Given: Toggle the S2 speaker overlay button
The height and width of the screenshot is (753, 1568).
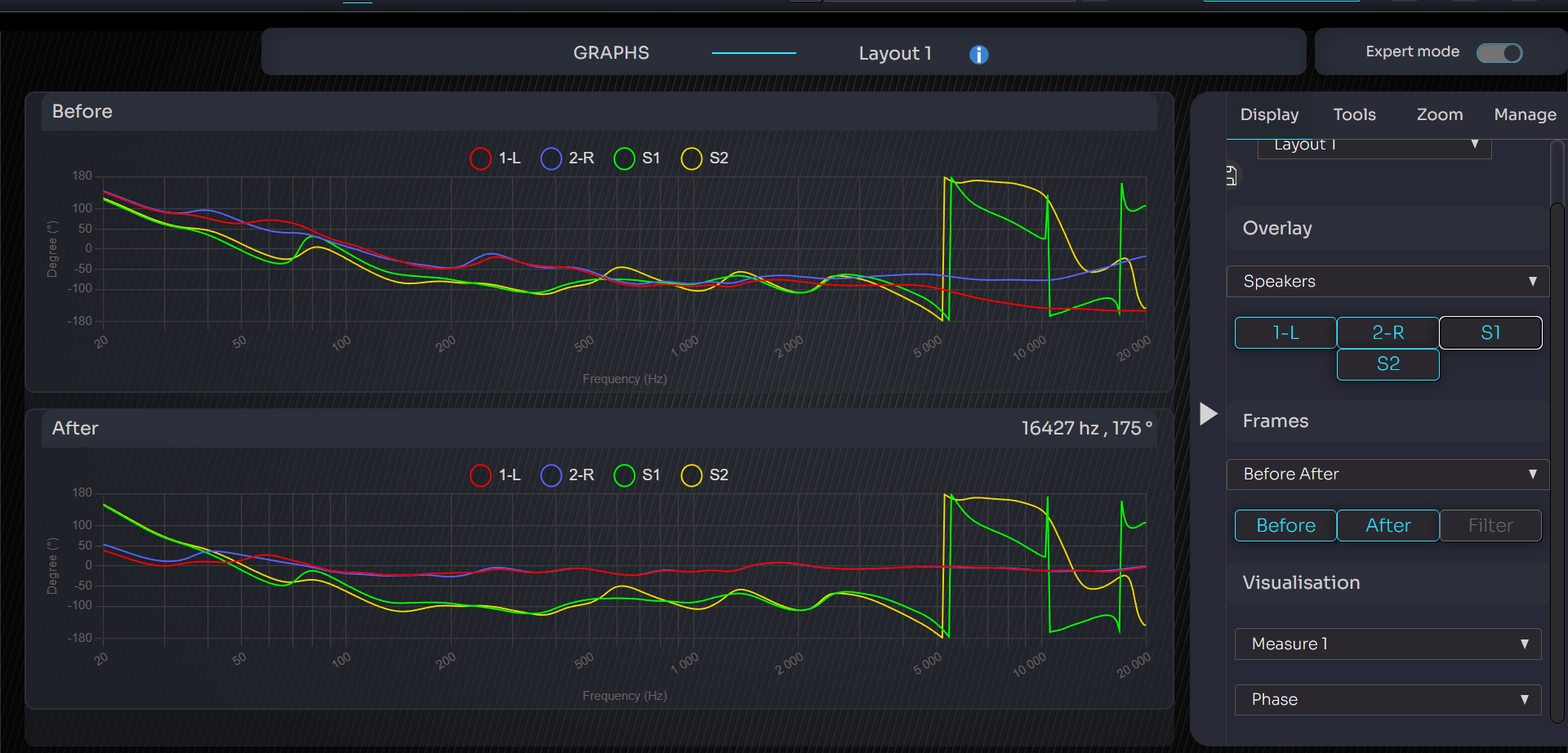Looking at the screenshot, I should (1388, 364).
